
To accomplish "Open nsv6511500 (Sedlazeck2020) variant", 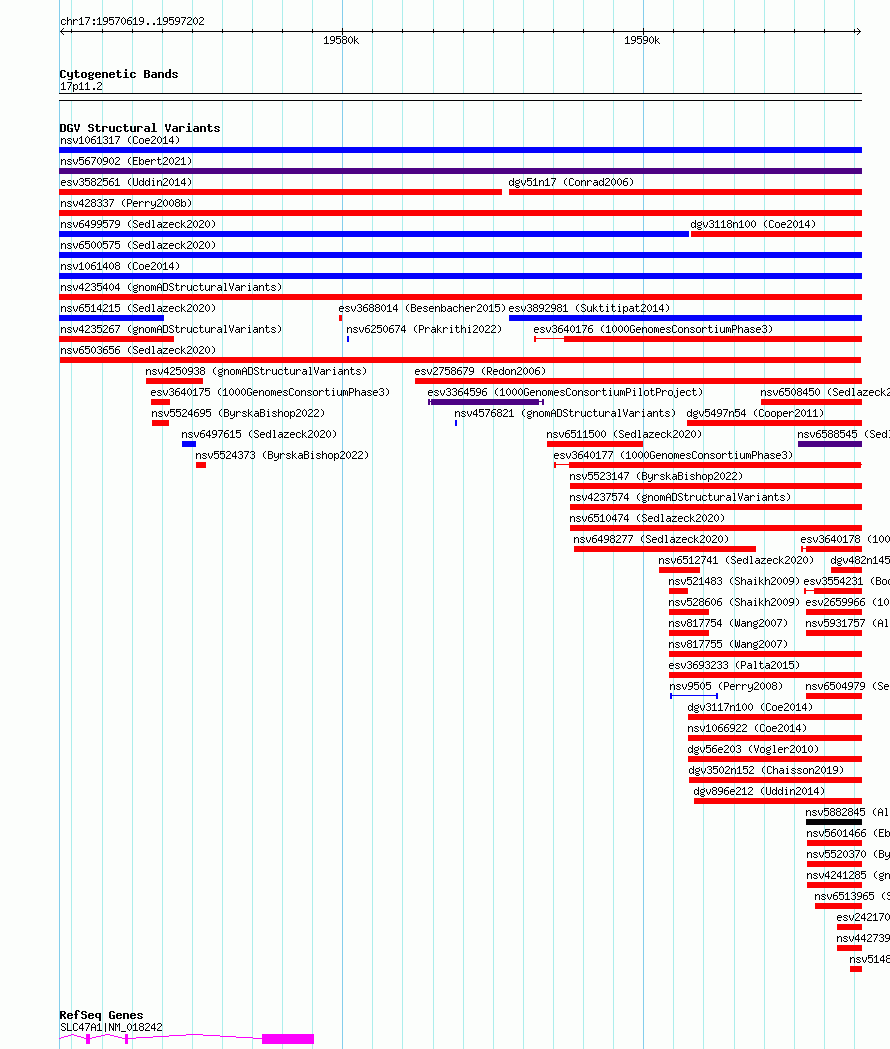I will click(624, 434).
